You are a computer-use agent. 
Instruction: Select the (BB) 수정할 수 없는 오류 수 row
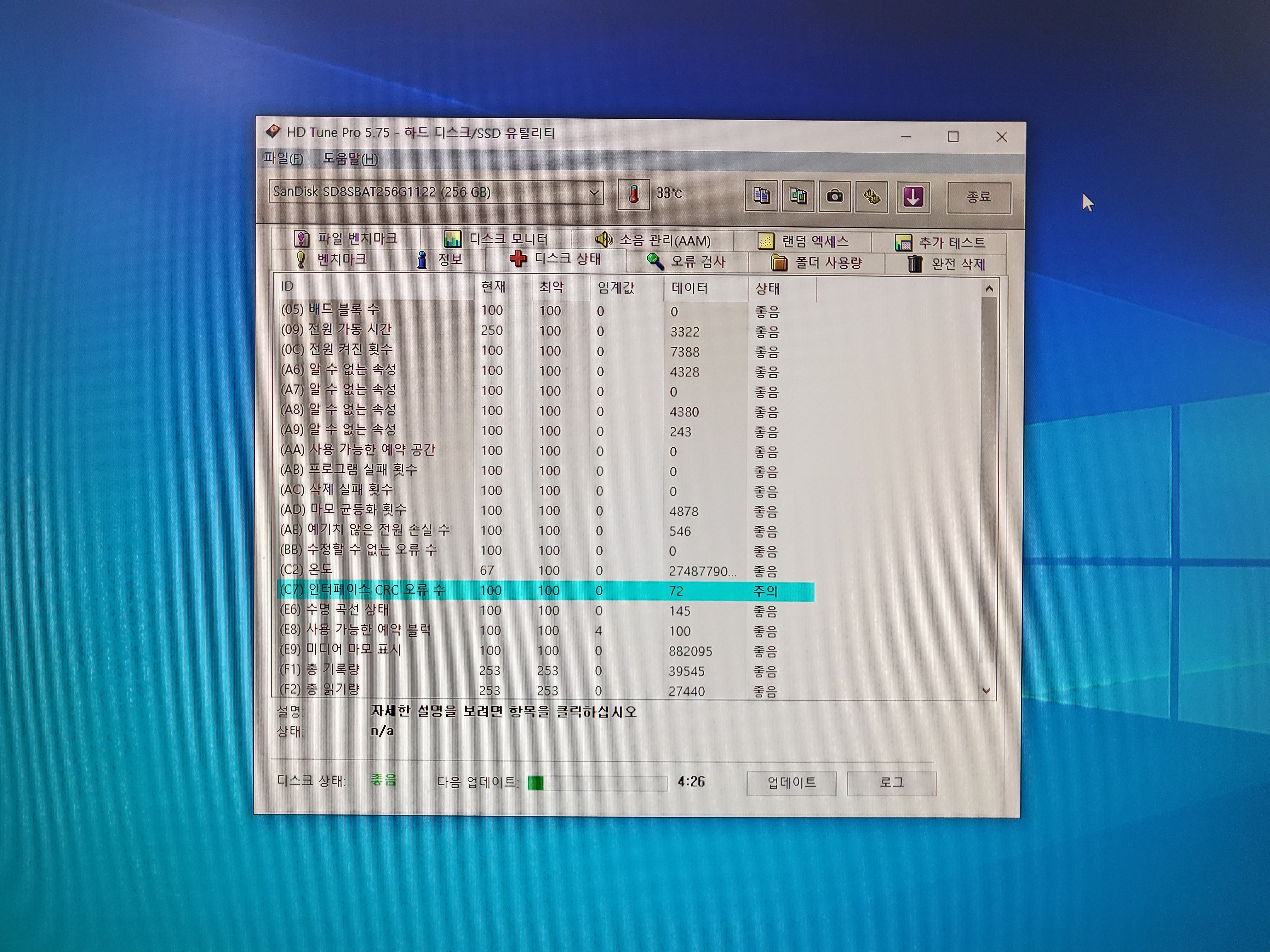click(546, 550)
